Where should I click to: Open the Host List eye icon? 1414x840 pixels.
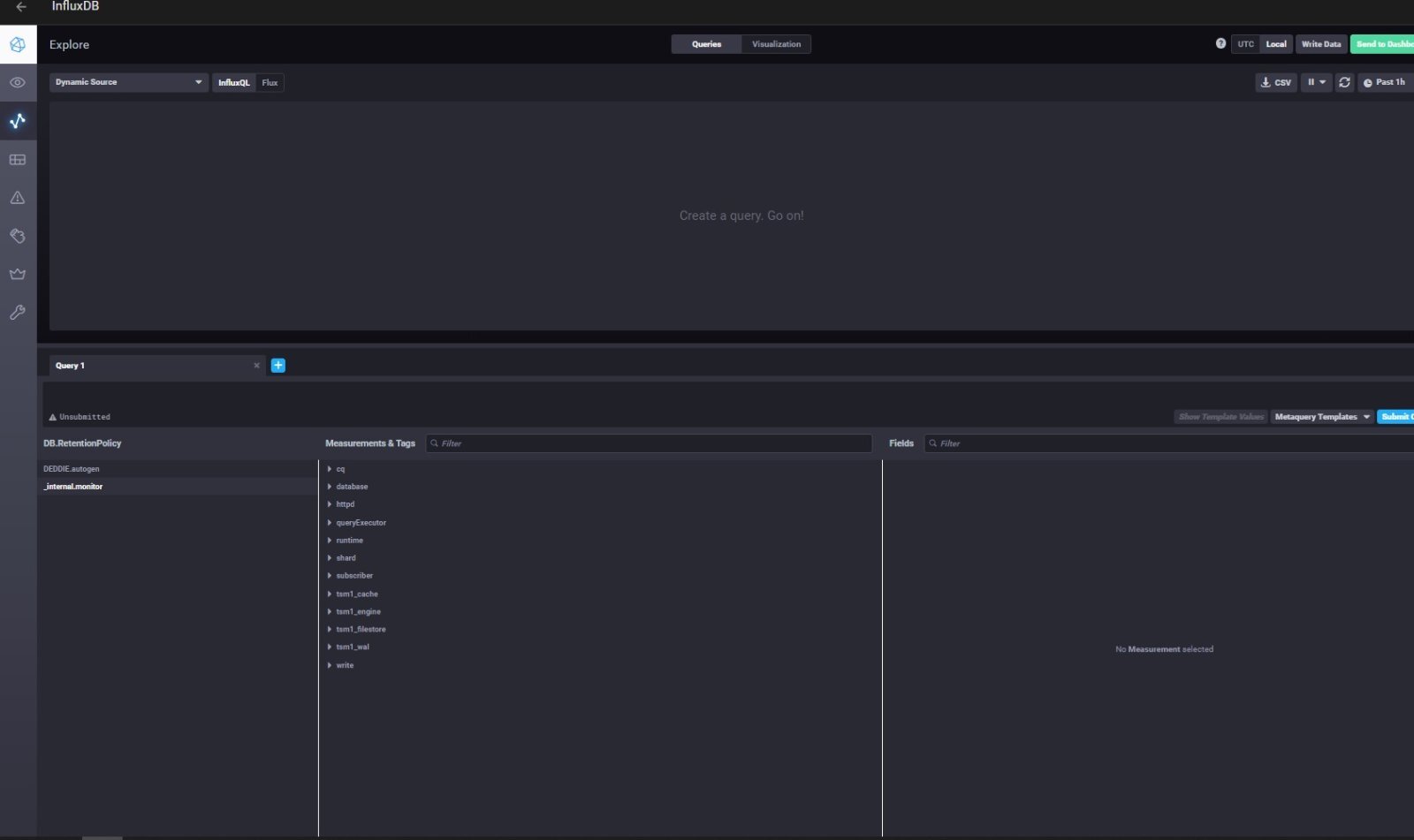pos(18,82)
